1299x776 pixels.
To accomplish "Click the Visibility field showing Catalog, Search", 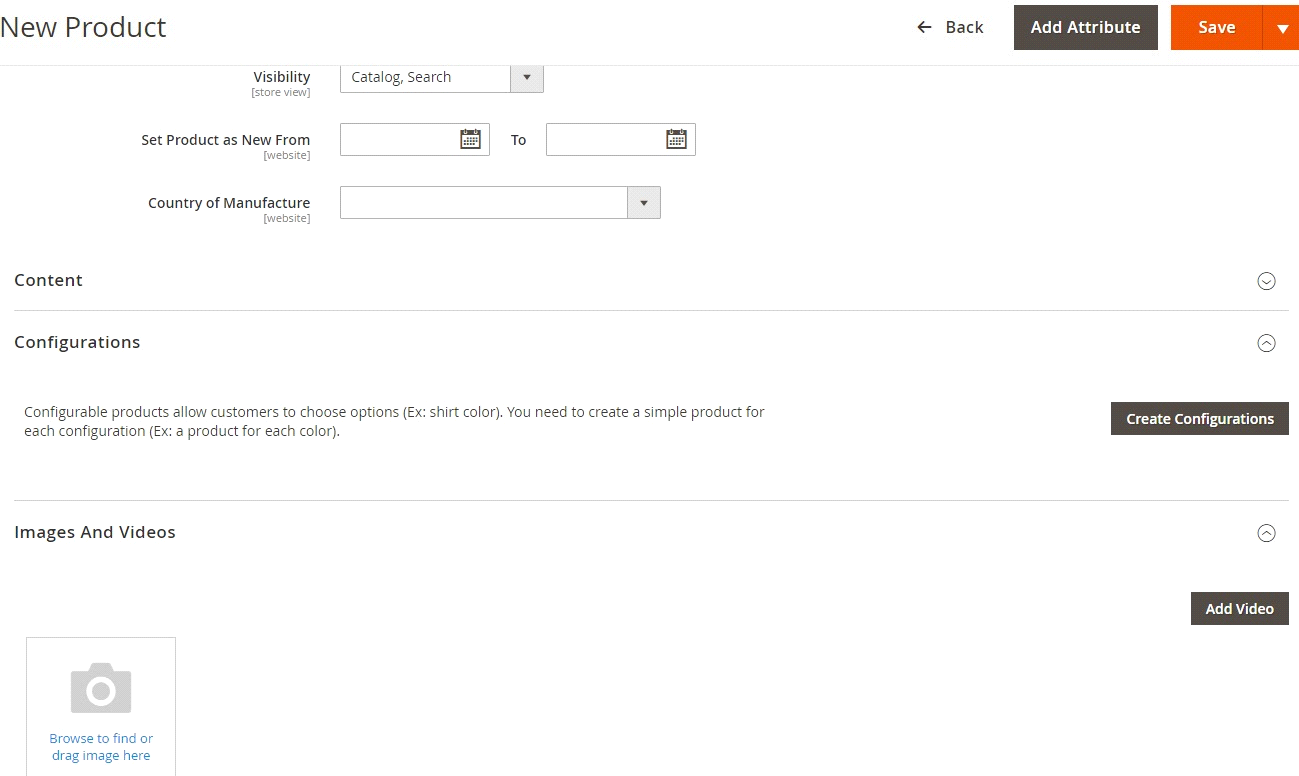I will pyautogui.click(x=425, y=77).
